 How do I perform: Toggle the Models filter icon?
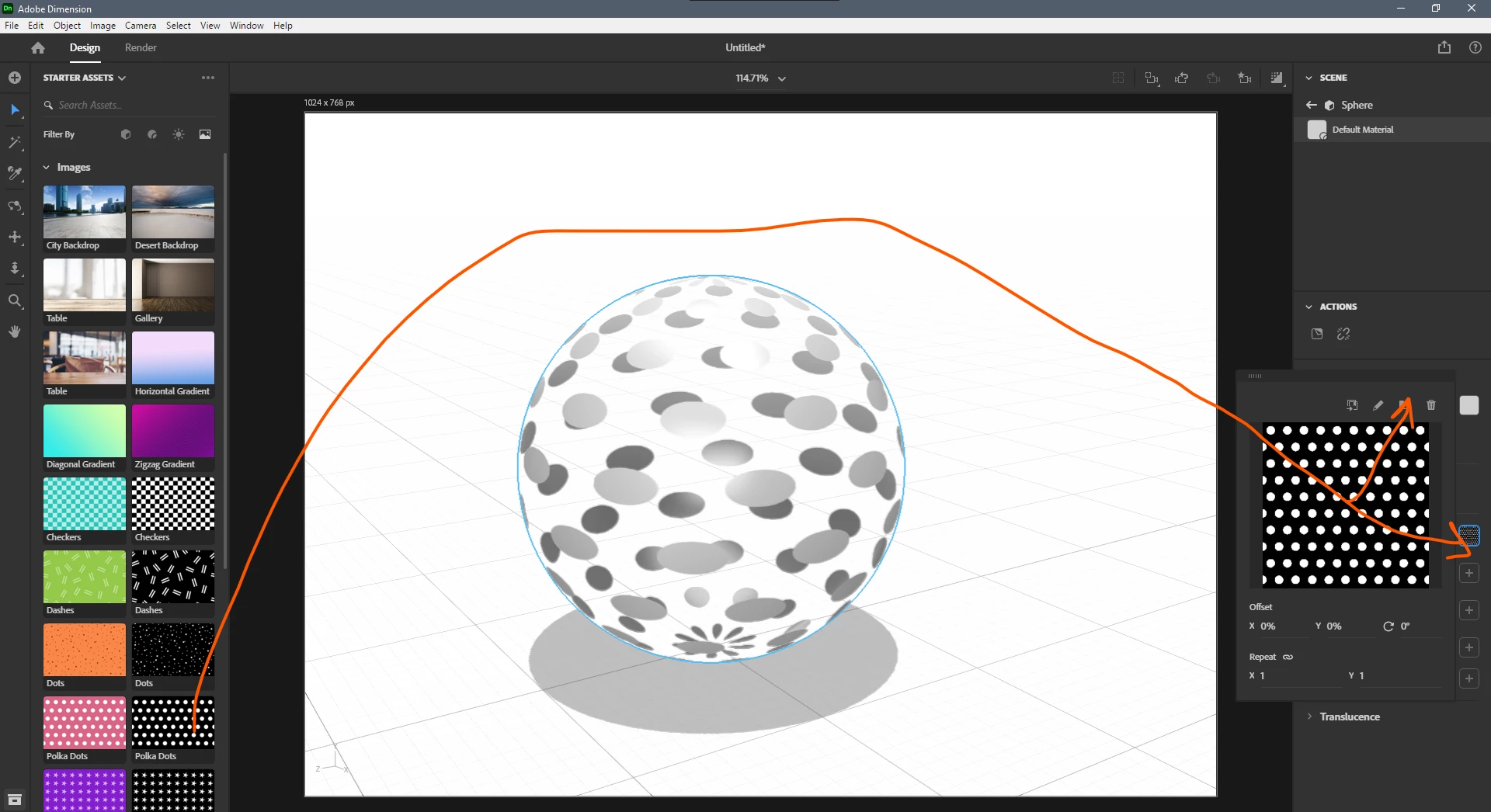126,134
